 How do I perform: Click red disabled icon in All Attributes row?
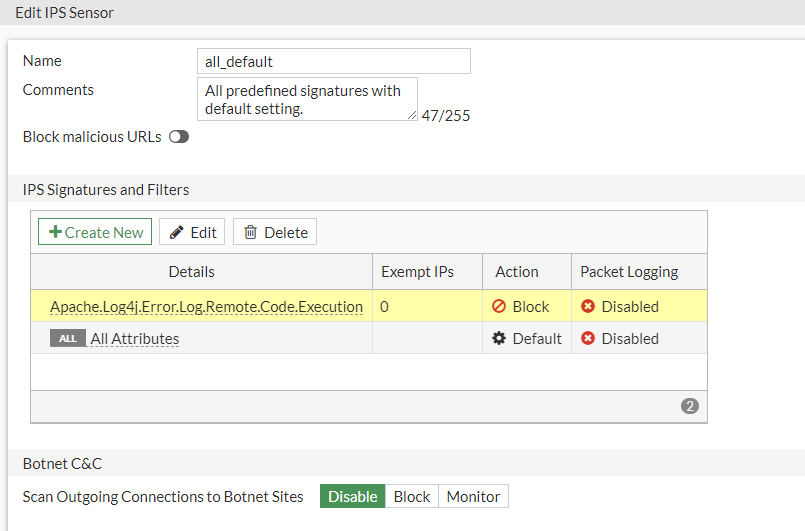point(588,338)
